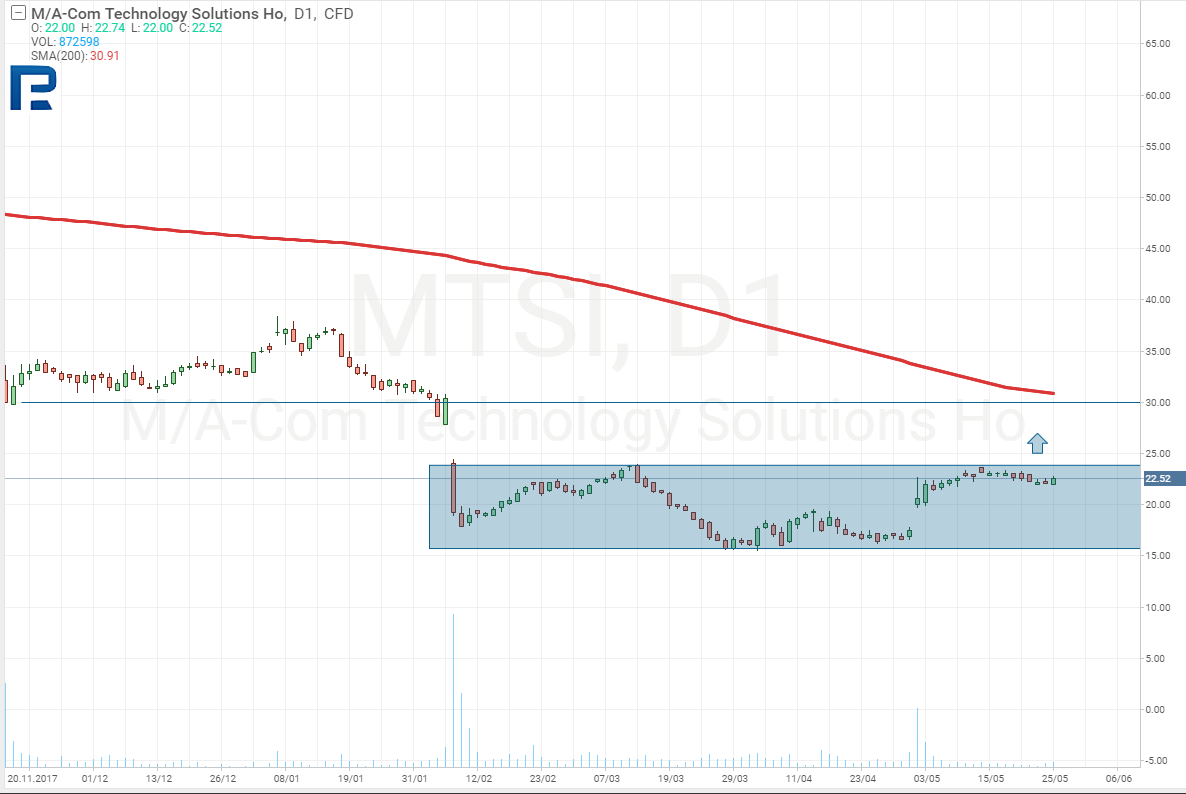
Task: Click the SMA(200): 30.91 indicator label
Action: click(x=75, y=56)
